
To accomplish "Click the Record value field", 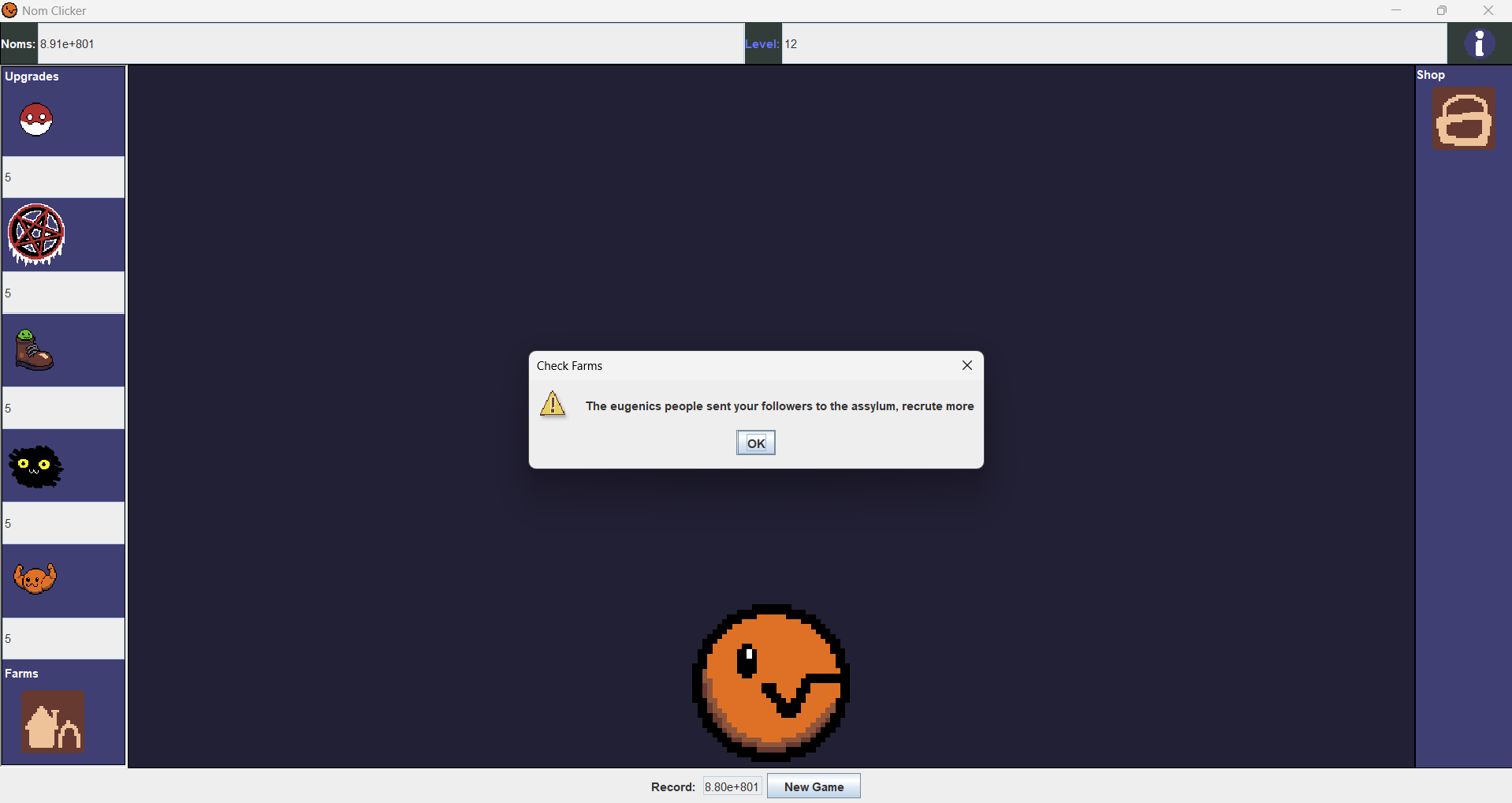I will tap(732, 786).
